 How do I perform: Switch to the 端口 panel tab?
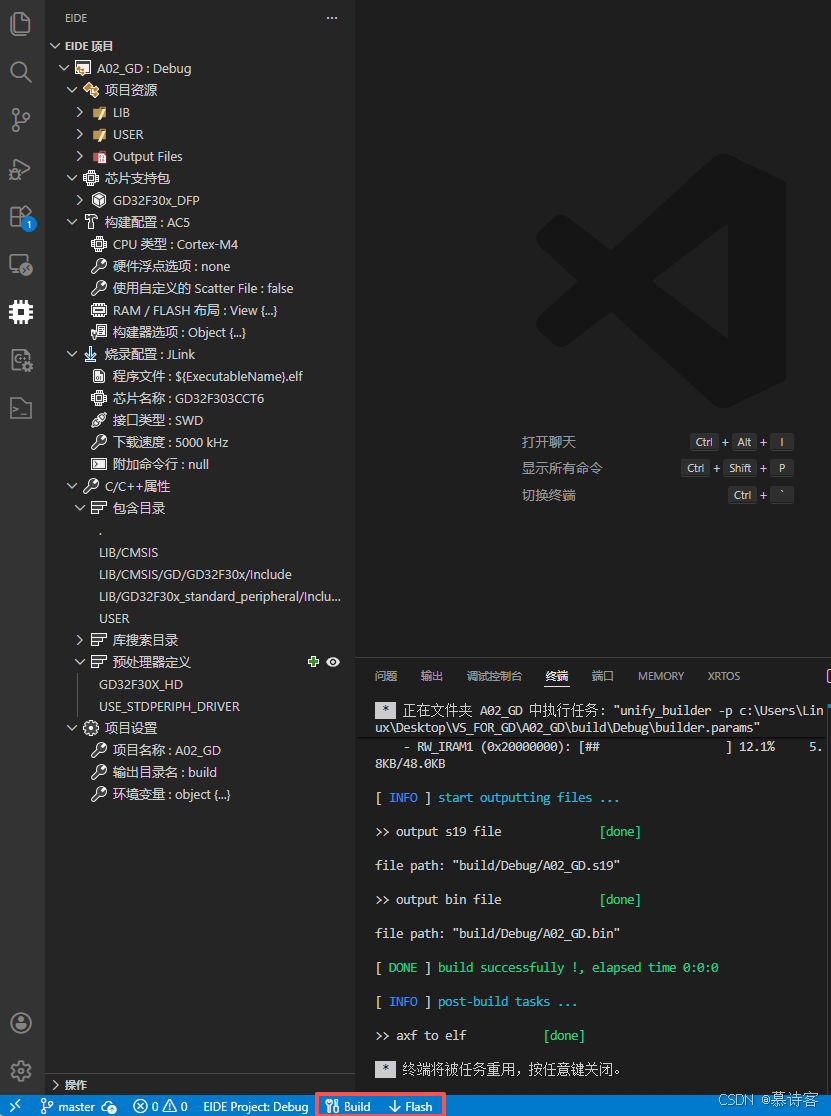pyautogui.click(x=603, y=676)
